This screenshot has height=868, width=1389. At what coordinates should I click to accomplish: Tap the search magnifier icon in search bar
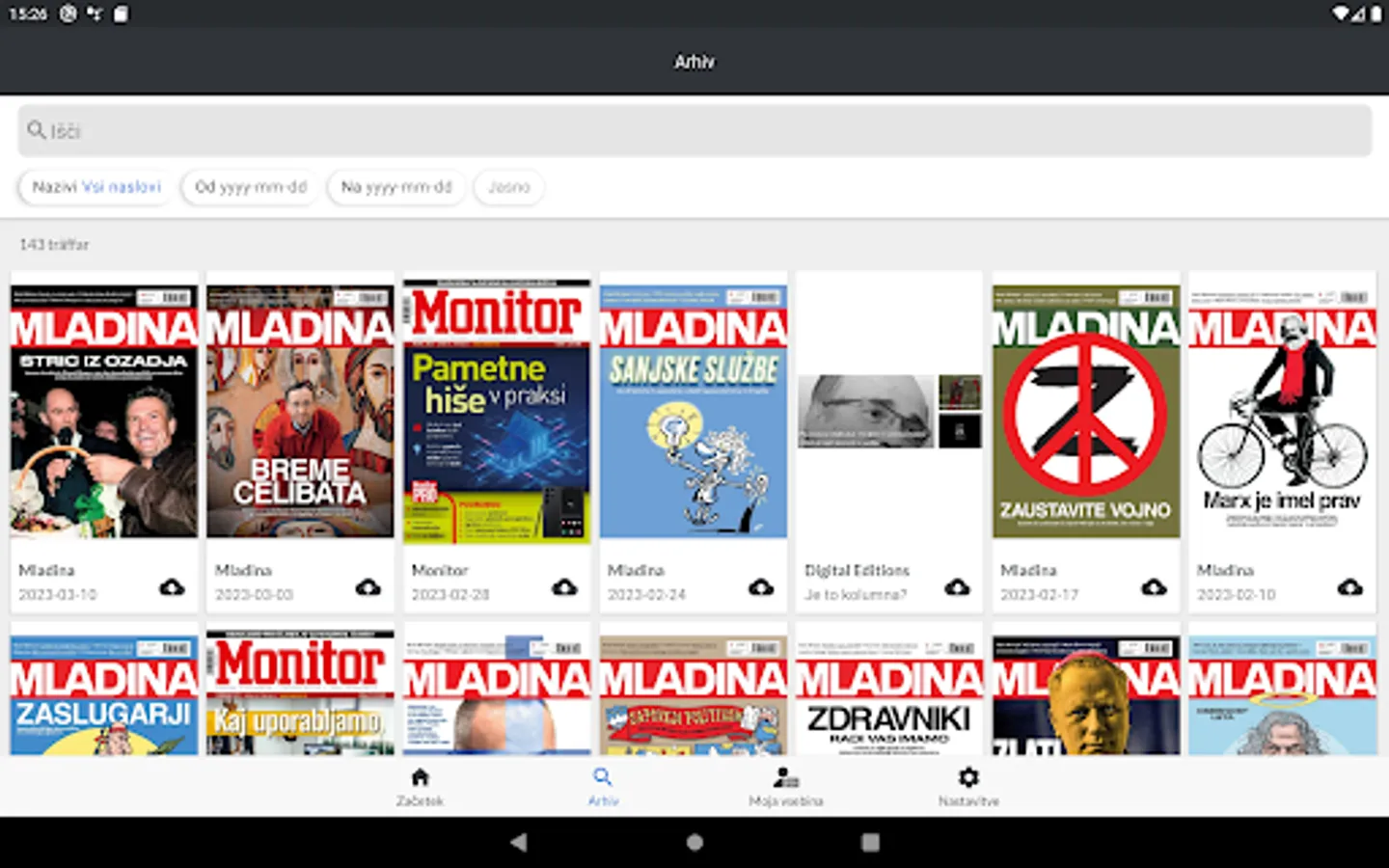(37, 130)
